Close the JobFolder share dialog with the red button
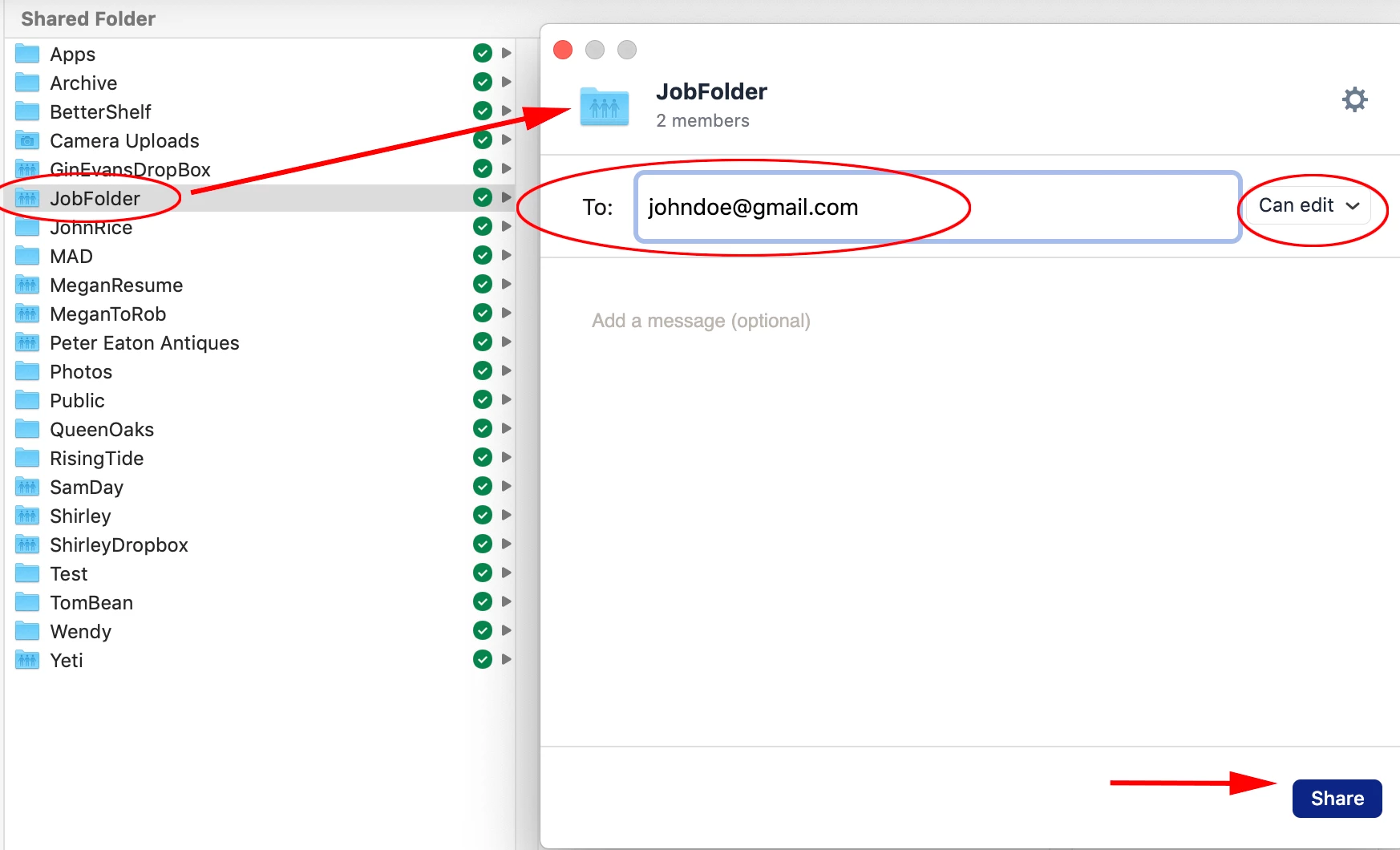Viewport: 1400px width, 850px height. click(563, 50)
